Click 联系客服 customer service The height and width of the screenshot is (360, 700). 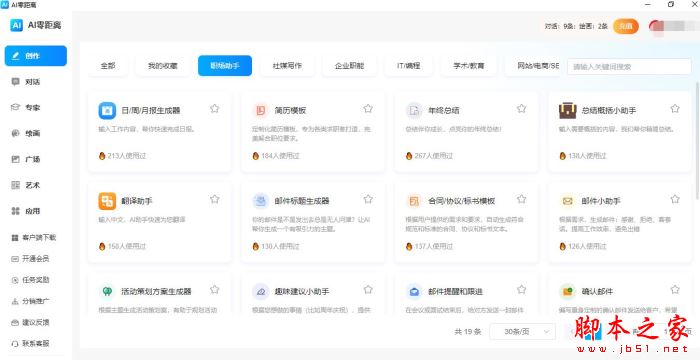coord(30,343)
